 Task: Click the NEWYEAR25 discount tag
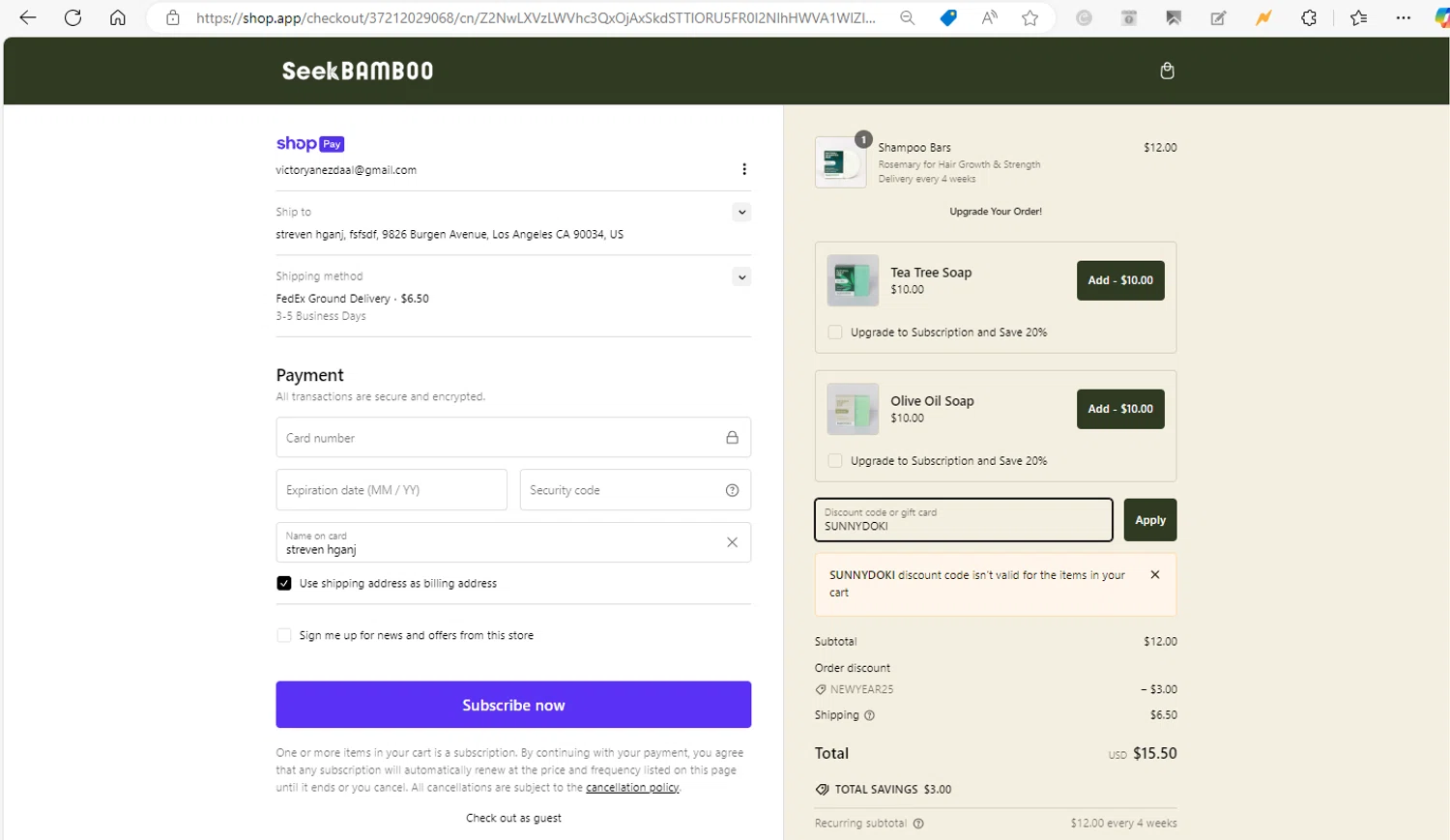click(x=855, y=689)
